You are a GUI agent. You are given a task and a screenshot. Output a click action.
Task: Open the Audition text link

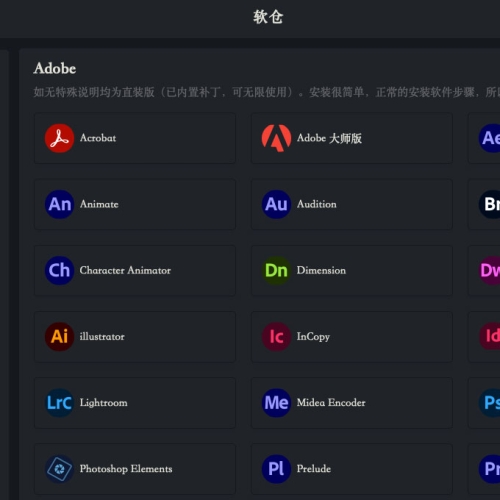coord(317,204)
